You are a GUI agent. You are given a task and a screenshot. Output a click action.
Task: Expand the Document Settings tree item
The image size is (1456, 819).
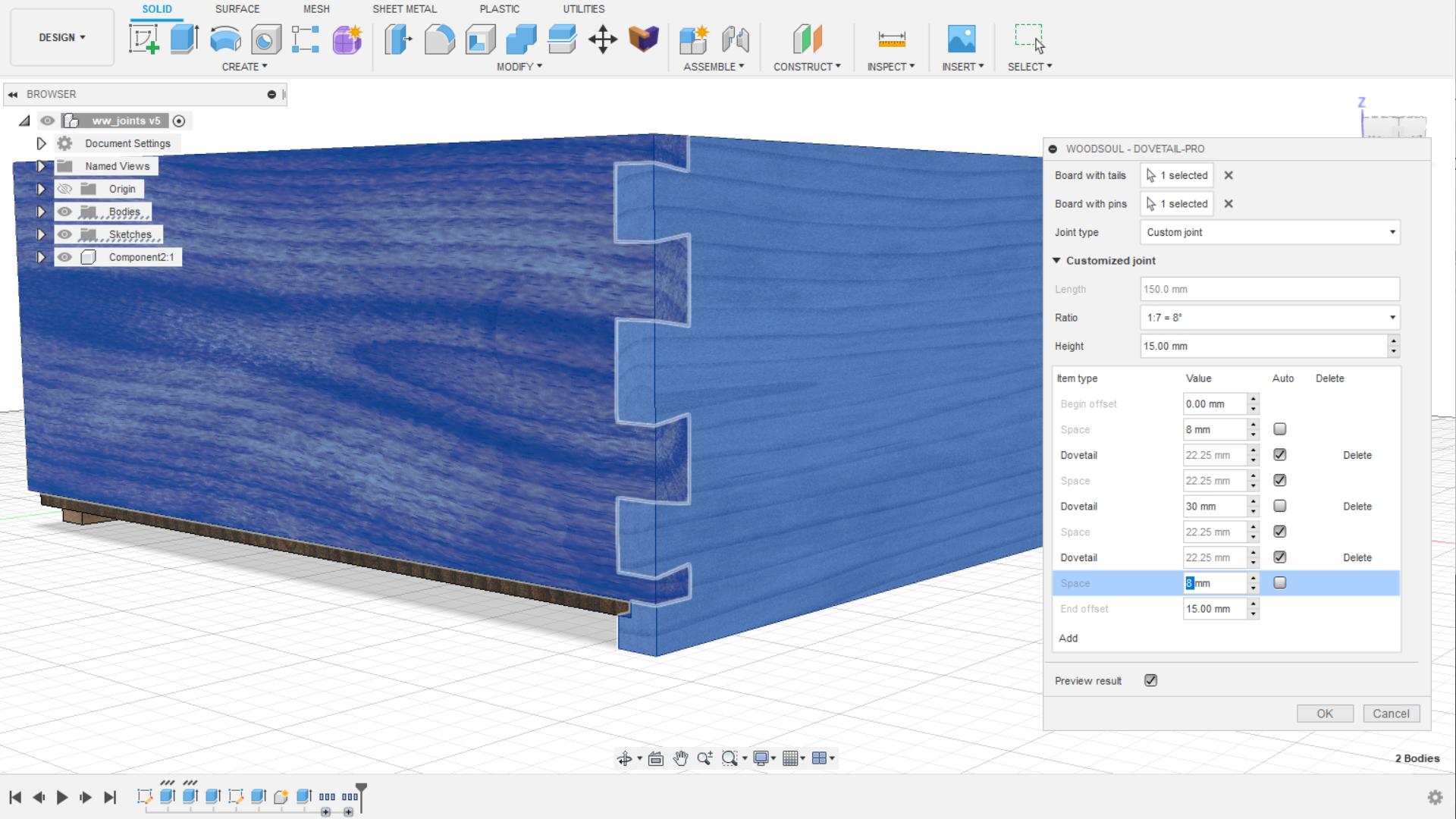[x=42, y=143]
